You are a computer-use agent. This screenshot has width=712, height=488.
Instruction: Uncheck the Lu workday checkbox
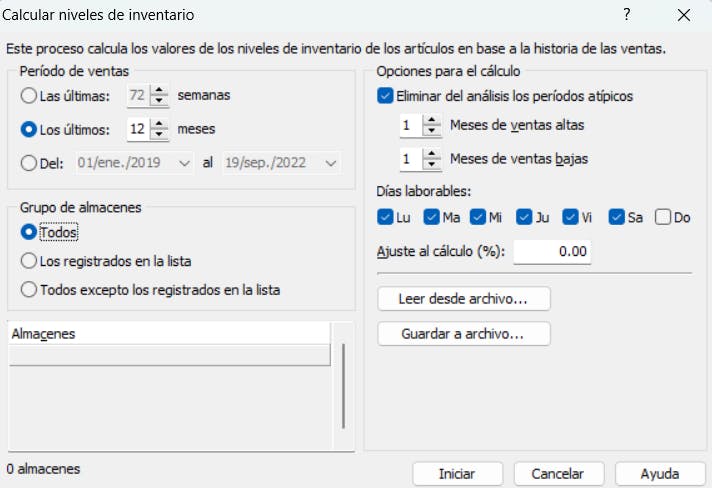pos(386,217)
